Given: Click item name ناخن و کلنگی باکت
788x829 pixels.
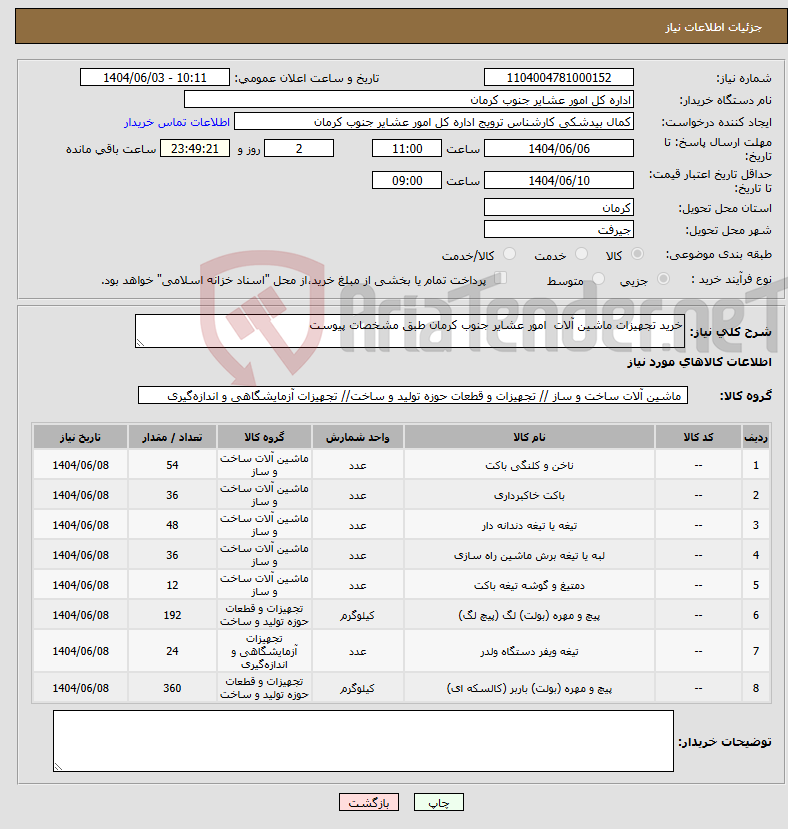Looking at the screenshot, I should [529, 465].
